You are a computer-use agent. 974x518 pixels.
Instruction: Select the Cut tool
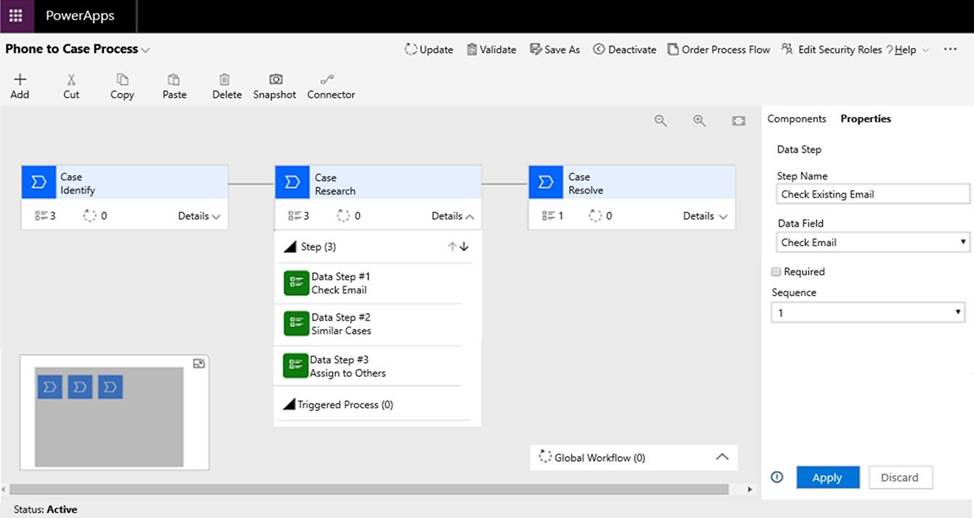coord(71,80)
